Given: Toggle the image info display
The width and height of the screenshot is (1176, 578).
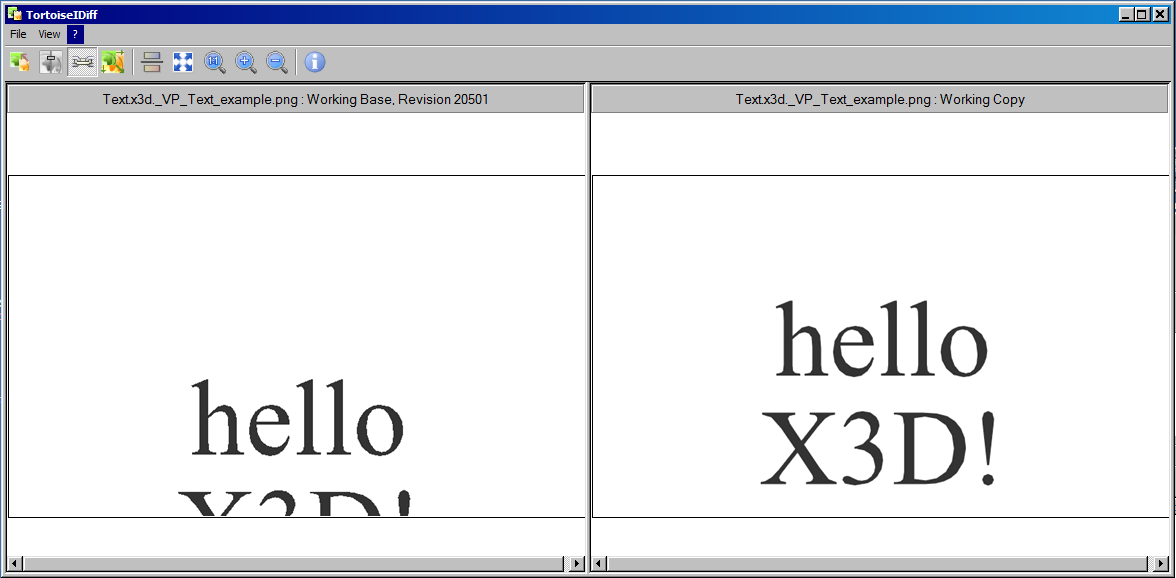Looking at the screenshot, I should [315, 62].
